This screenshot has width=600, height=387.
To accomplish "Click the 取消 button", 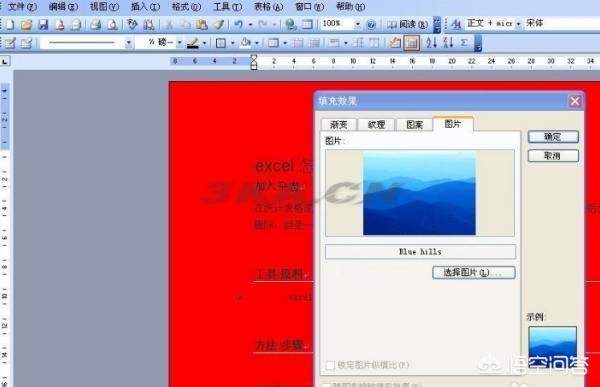I will tap(553, 155).
